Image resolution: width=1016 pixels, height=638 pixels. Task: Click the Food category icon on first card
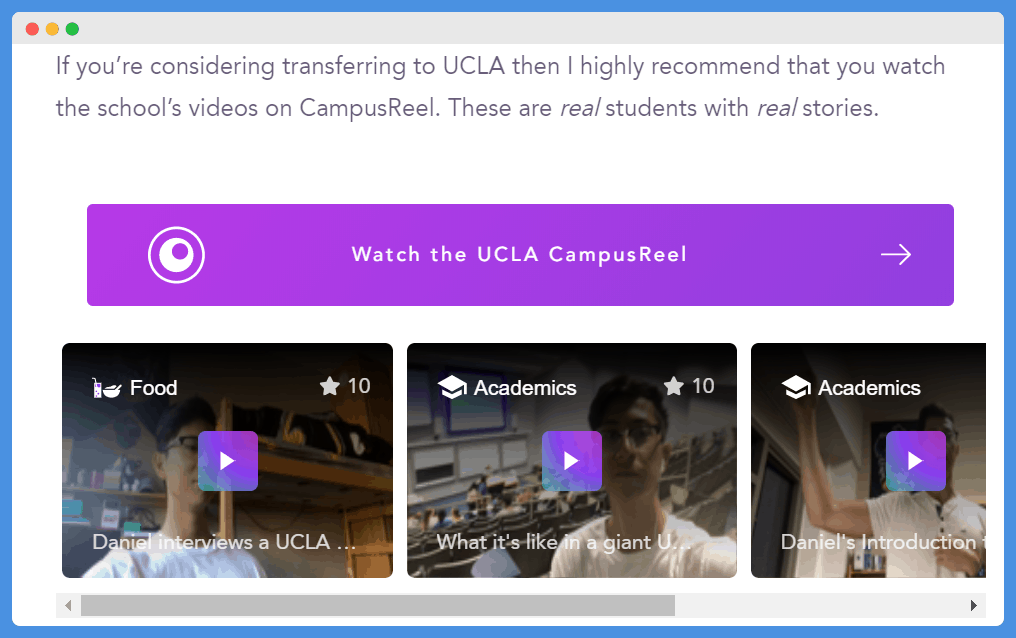[x=106, y=388]
